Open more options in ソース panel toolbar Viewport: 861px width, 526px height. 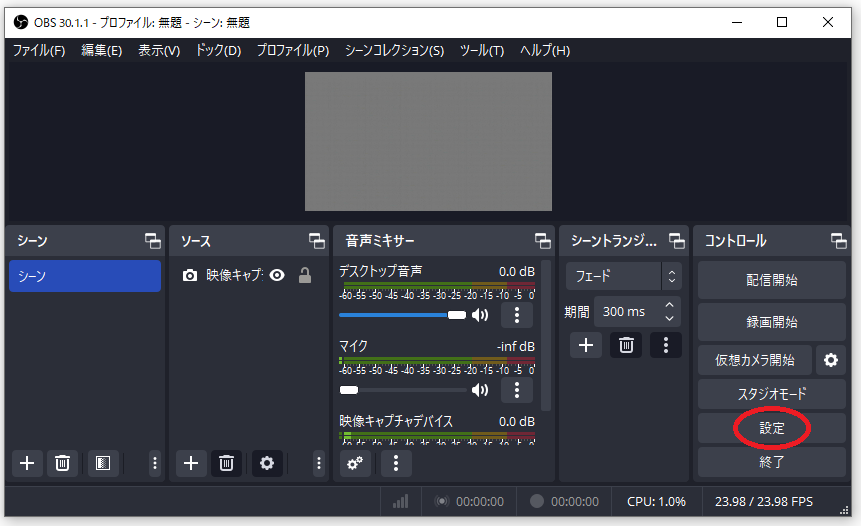(x=318, y=463)
